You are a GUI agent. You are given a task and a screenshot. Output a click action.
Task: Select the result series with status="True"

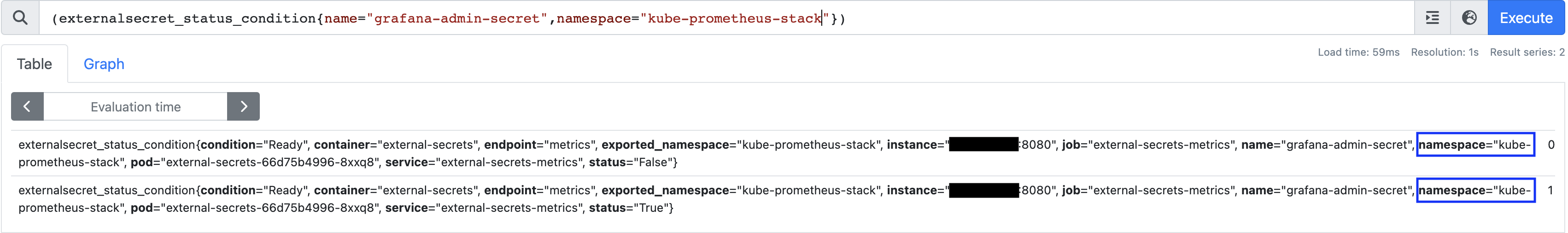[x=772, y=199]
